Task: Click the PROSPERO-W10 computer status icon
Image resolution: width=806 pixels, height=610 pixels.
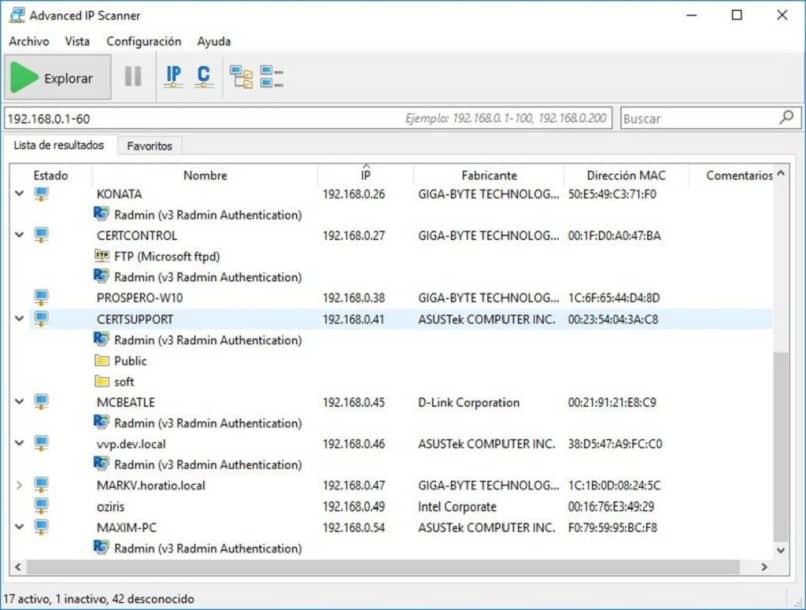Action: point(41,297)
